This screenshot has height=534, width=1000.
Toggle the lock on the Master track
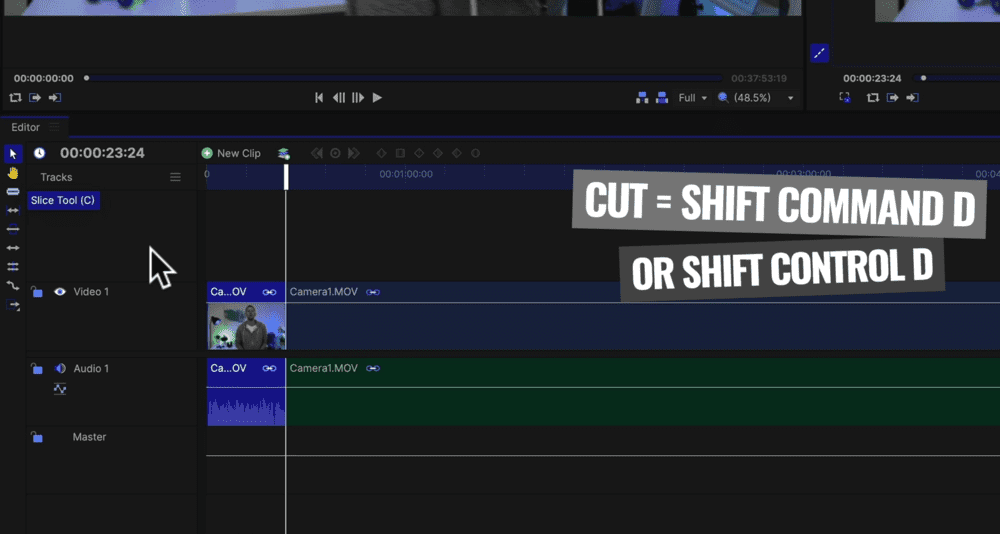click(x=37, y=437)
